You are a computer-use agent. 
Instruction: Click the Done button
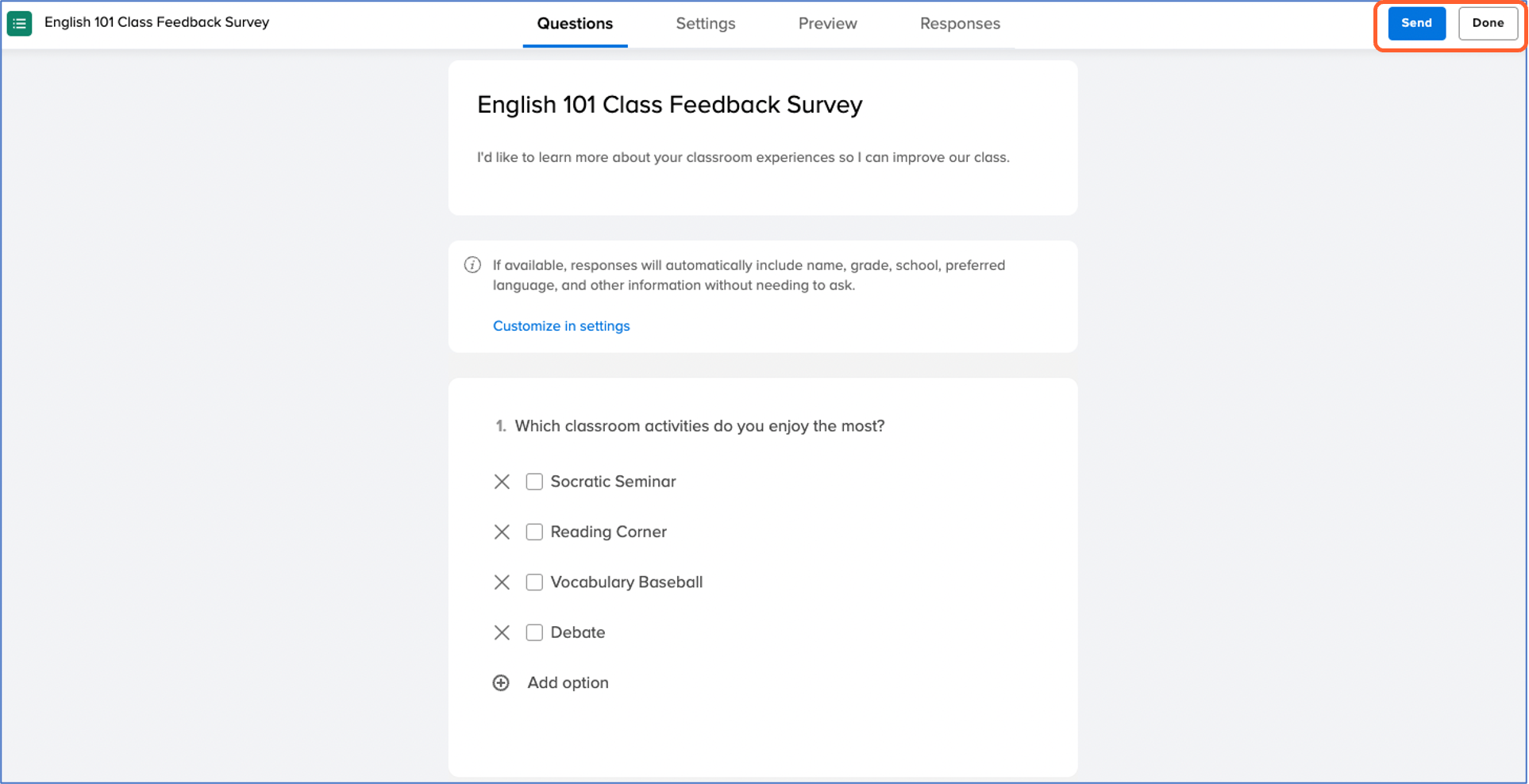click(1487, 23)
